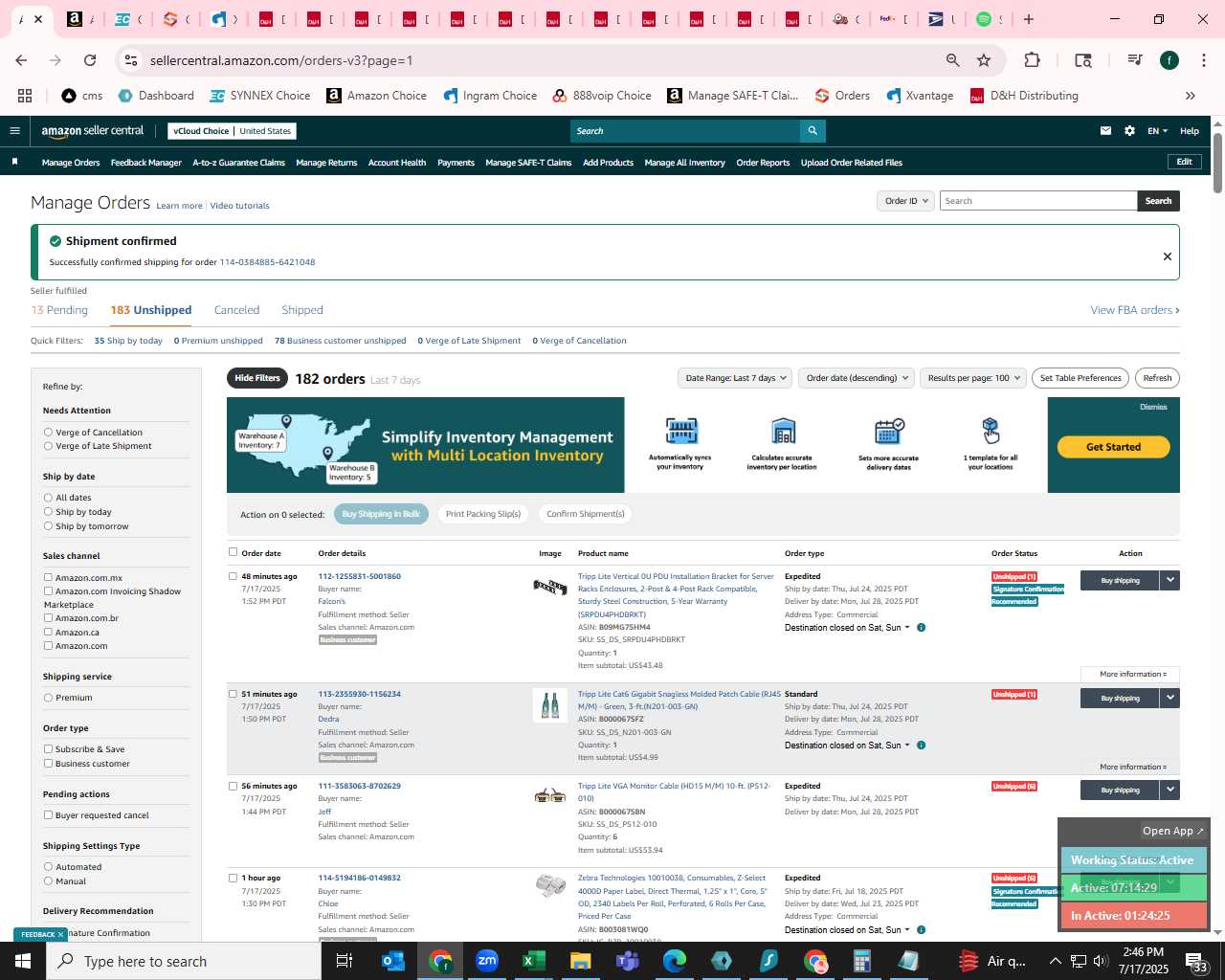The image size is (1225, 980).
Task: Switch to the Pending orders tab
Action: (59, 310)
